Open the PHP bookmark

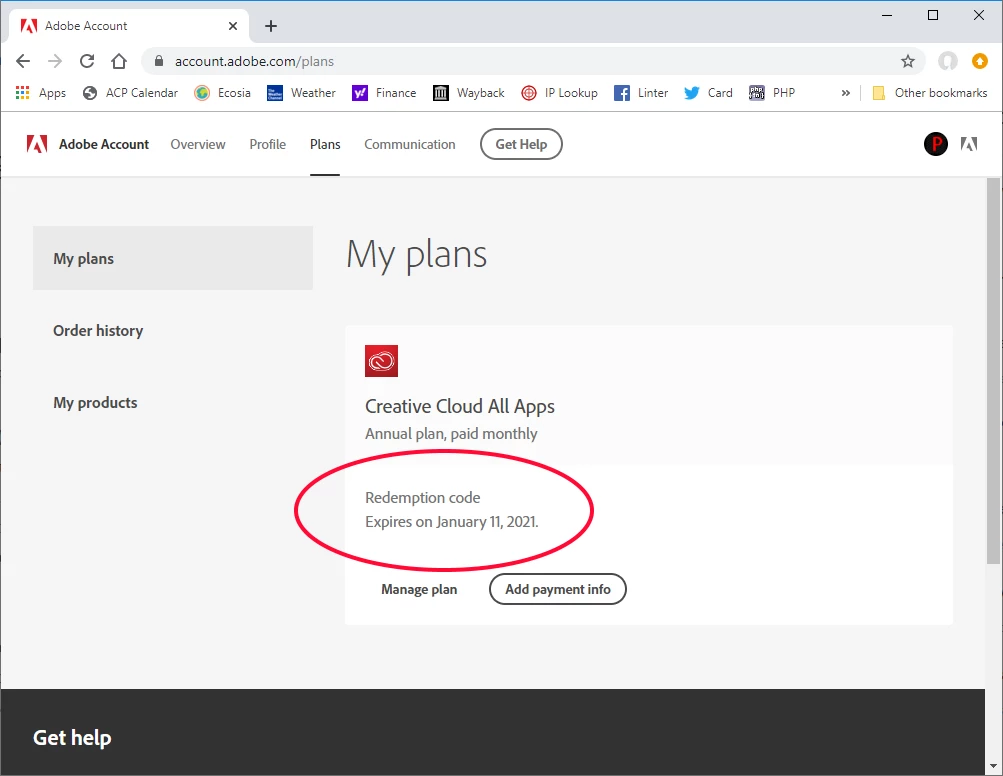tap(772, 93)
